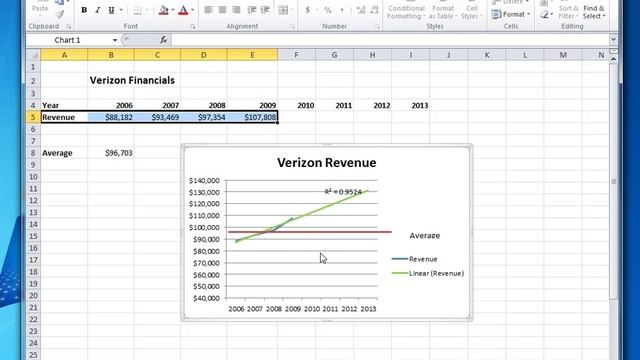Screen dimensions: 640x360
Task: Click the Select All corner button
Action: click(x=33, y=55)
